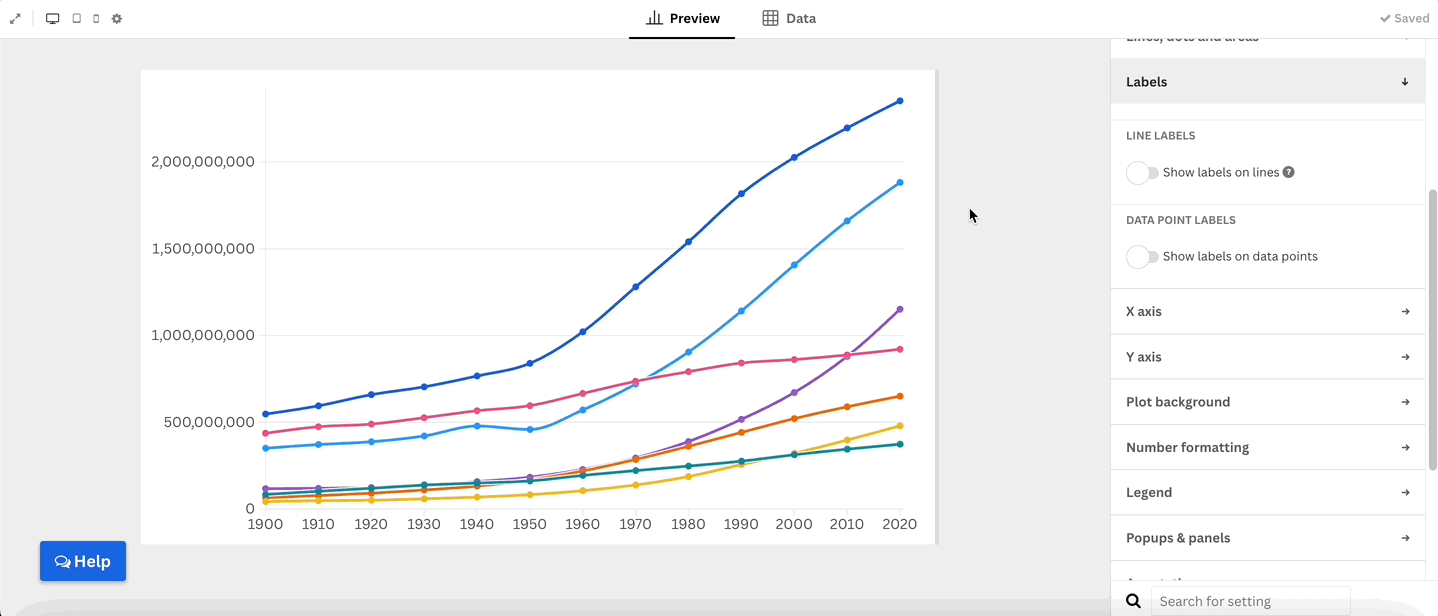Click the Search for setting field
The width and height of the screenshot is (1438, 616).
coord(1250,601)
